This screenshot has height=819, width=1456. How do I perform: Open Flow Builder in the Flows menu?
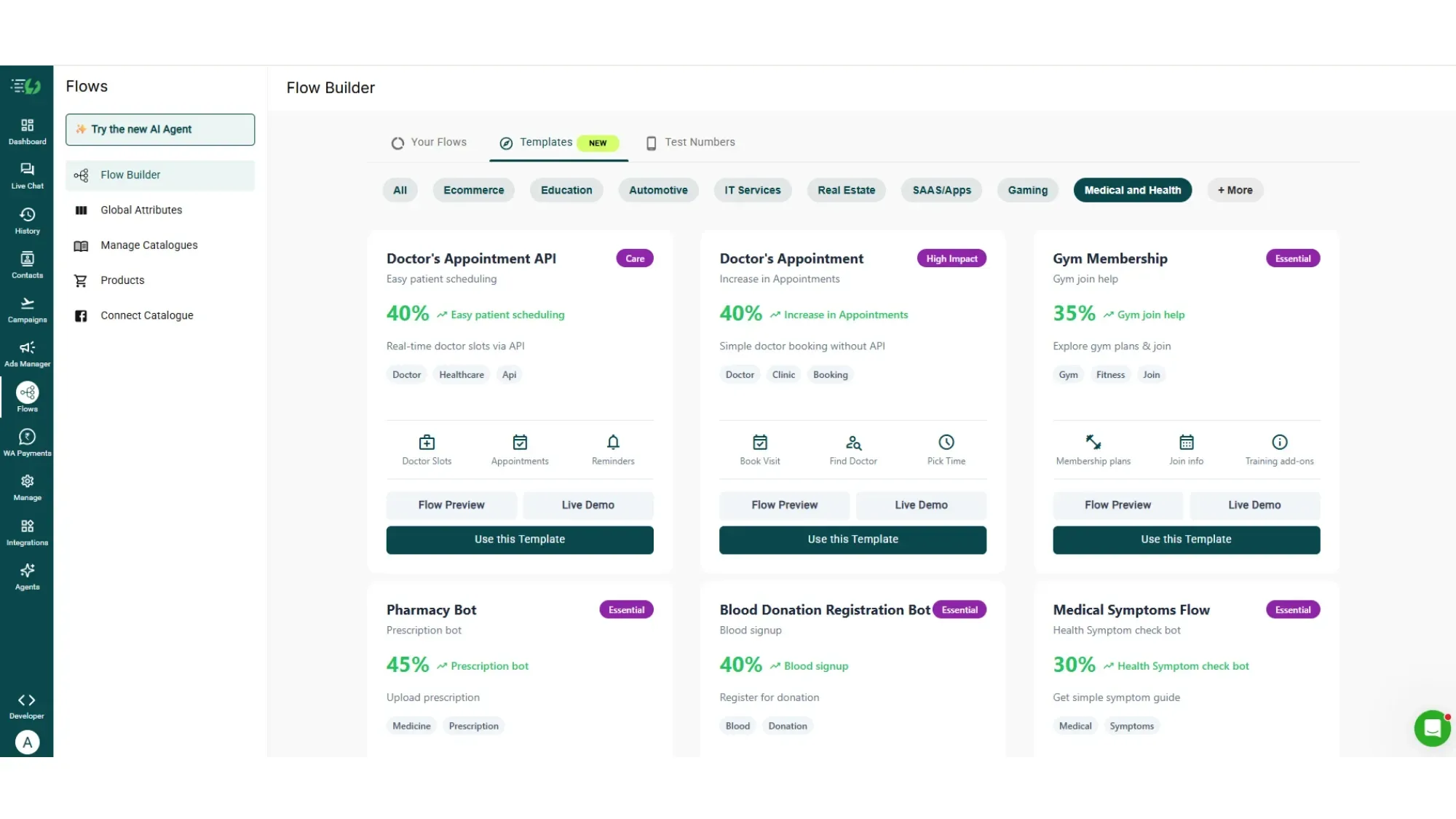pos(160,175)
